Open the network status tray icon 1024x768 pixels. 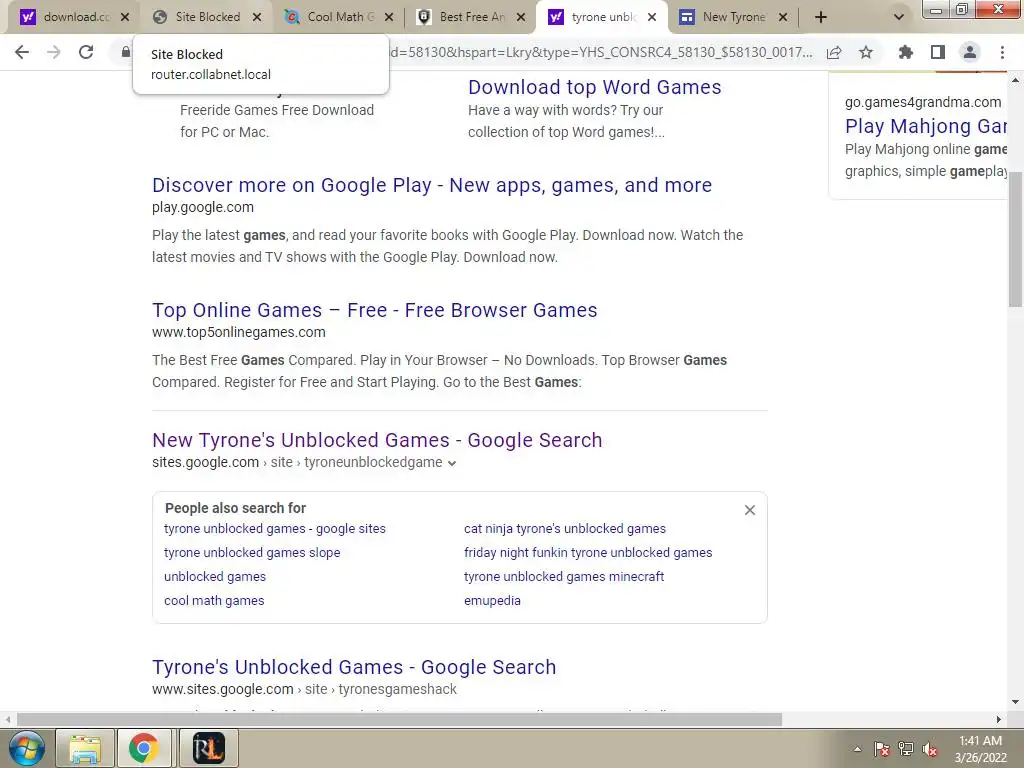tap(906, 749)
